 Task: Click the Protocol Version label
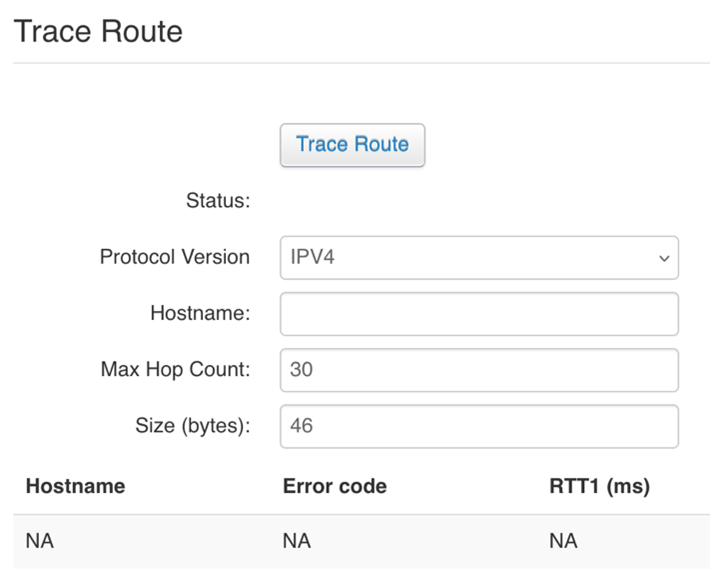click(174, 257)
